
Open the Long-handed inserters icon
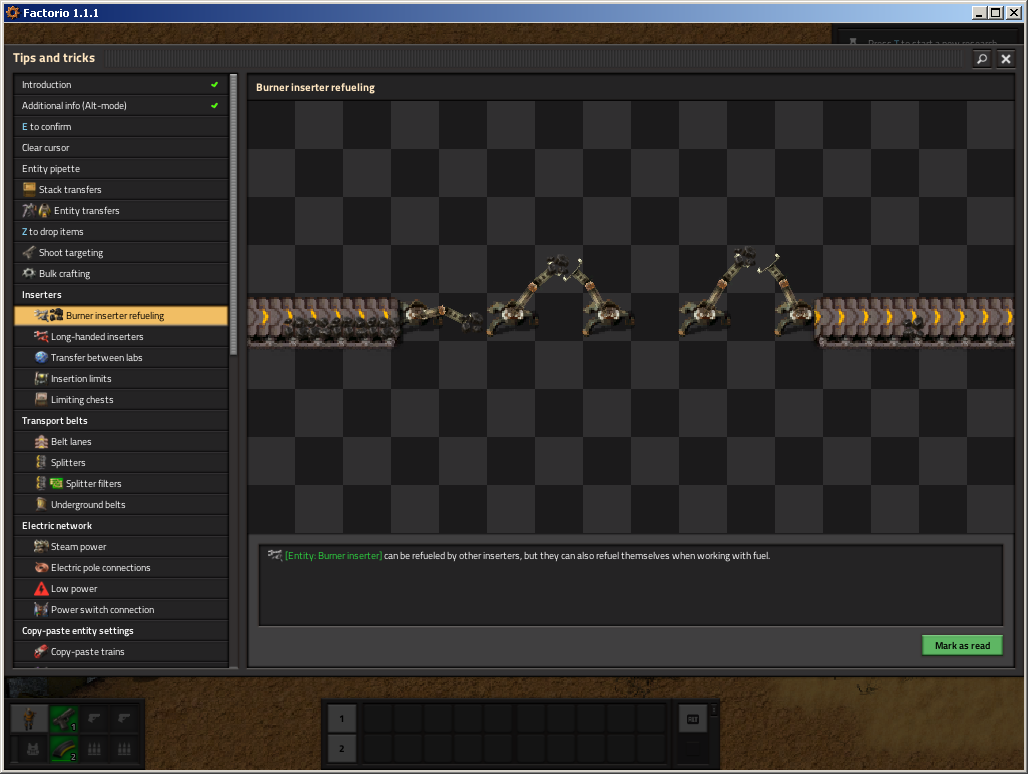pyautogui.click(x=41, y=336)
